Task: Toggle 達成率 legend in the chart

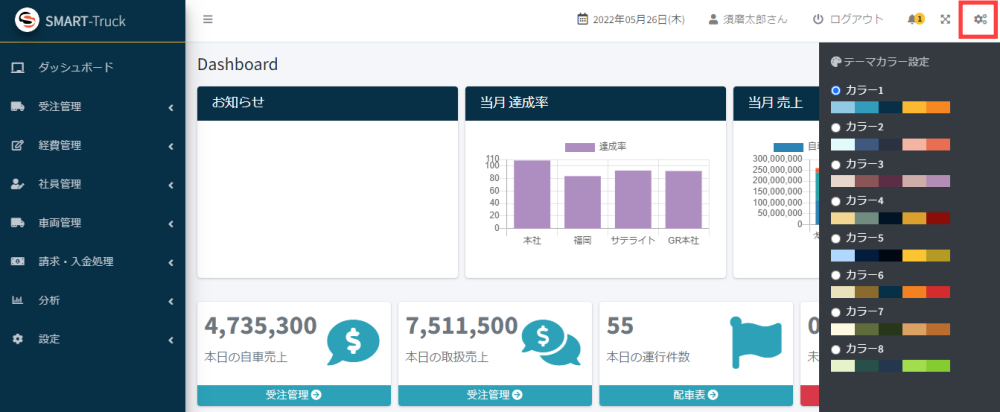Action: click(x=595, y=147)
